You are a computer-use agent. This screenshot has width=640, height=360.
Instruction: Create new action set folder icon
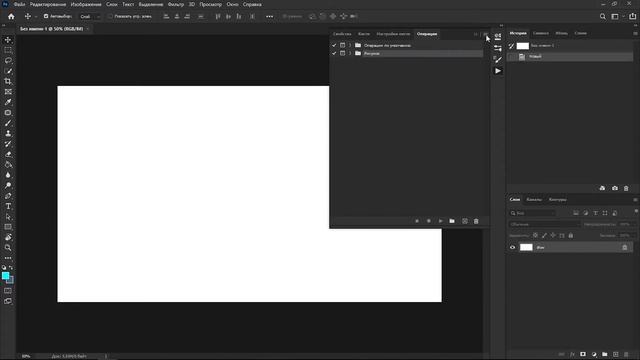click(452, 221)
